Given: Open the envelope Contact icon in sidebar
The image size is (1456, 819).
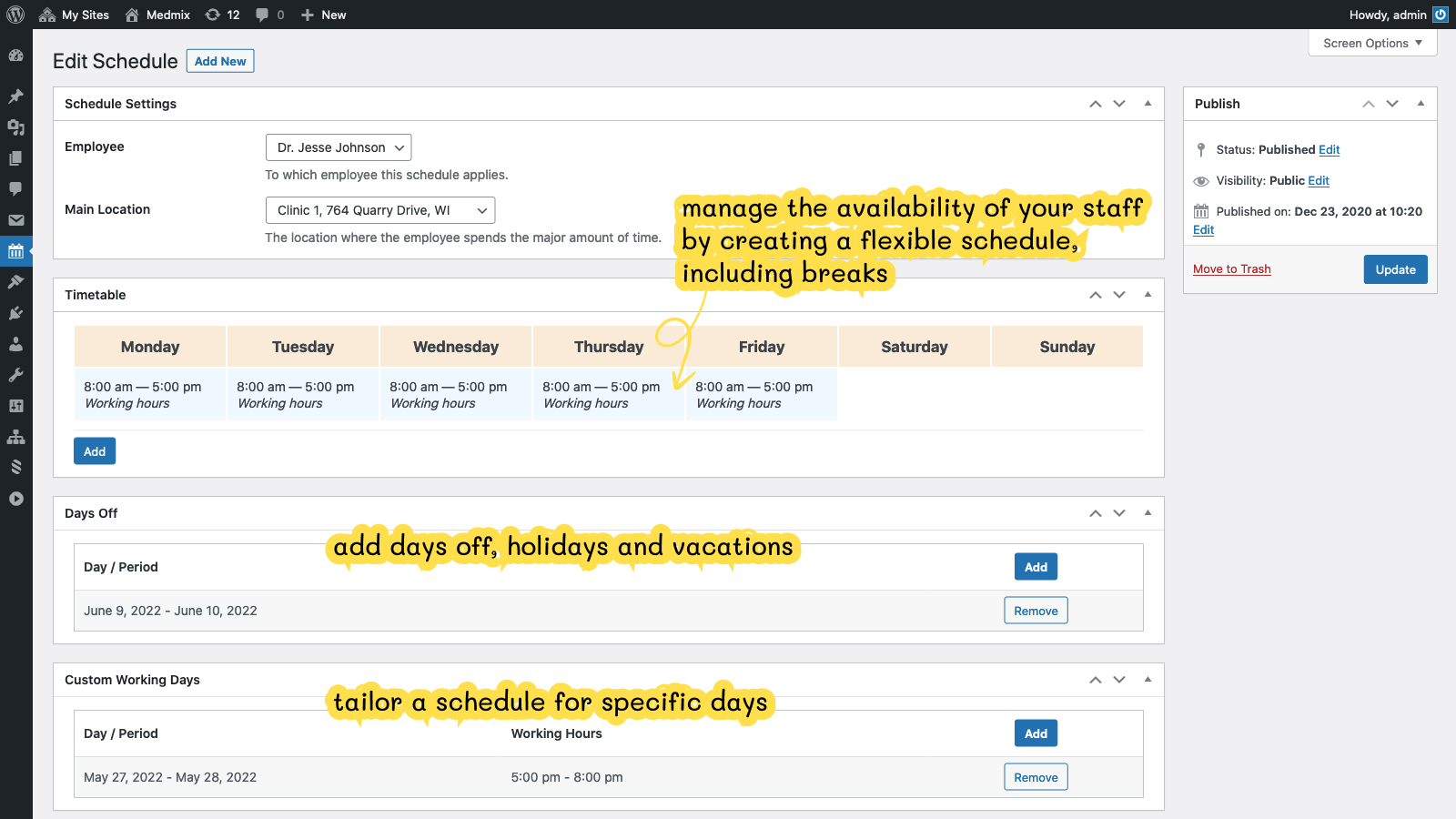Looking at the screenshot, I should point(15,220).
